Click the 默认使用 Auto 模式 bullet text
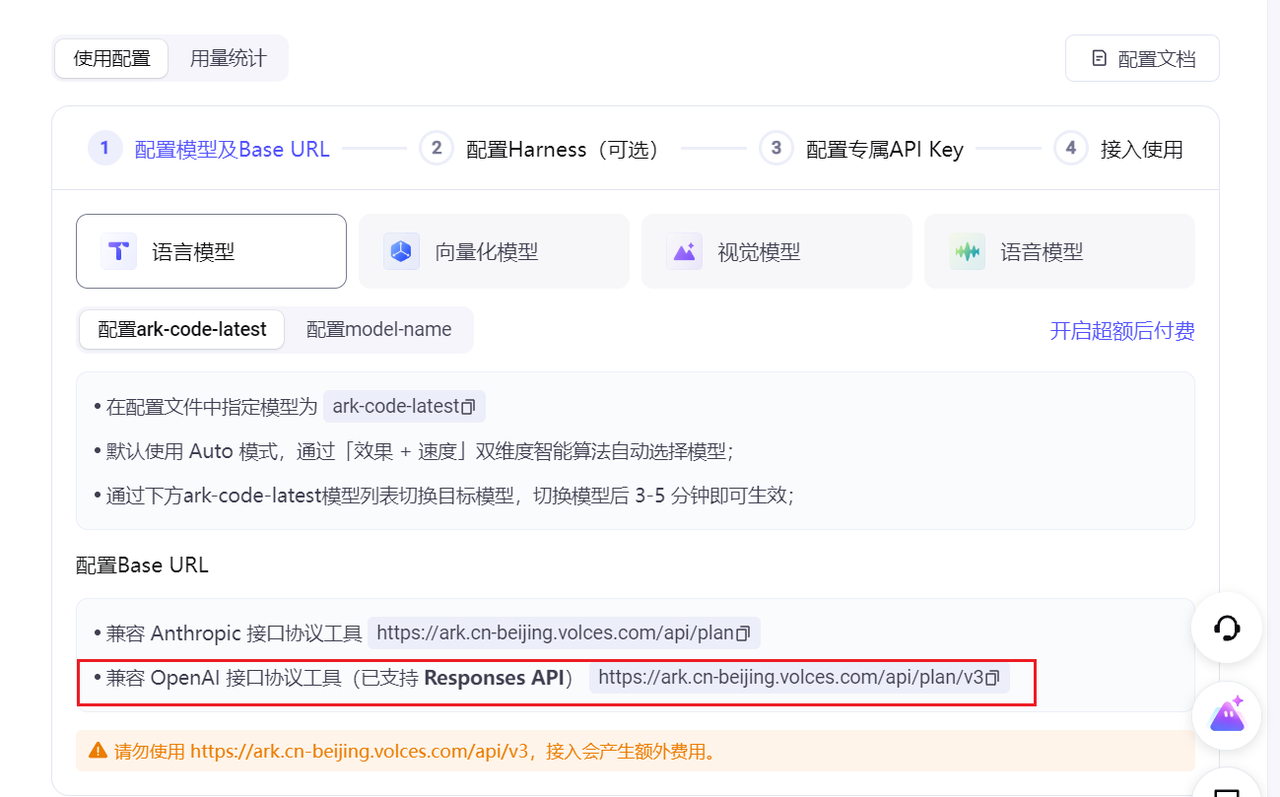 (x=420, y=451)
